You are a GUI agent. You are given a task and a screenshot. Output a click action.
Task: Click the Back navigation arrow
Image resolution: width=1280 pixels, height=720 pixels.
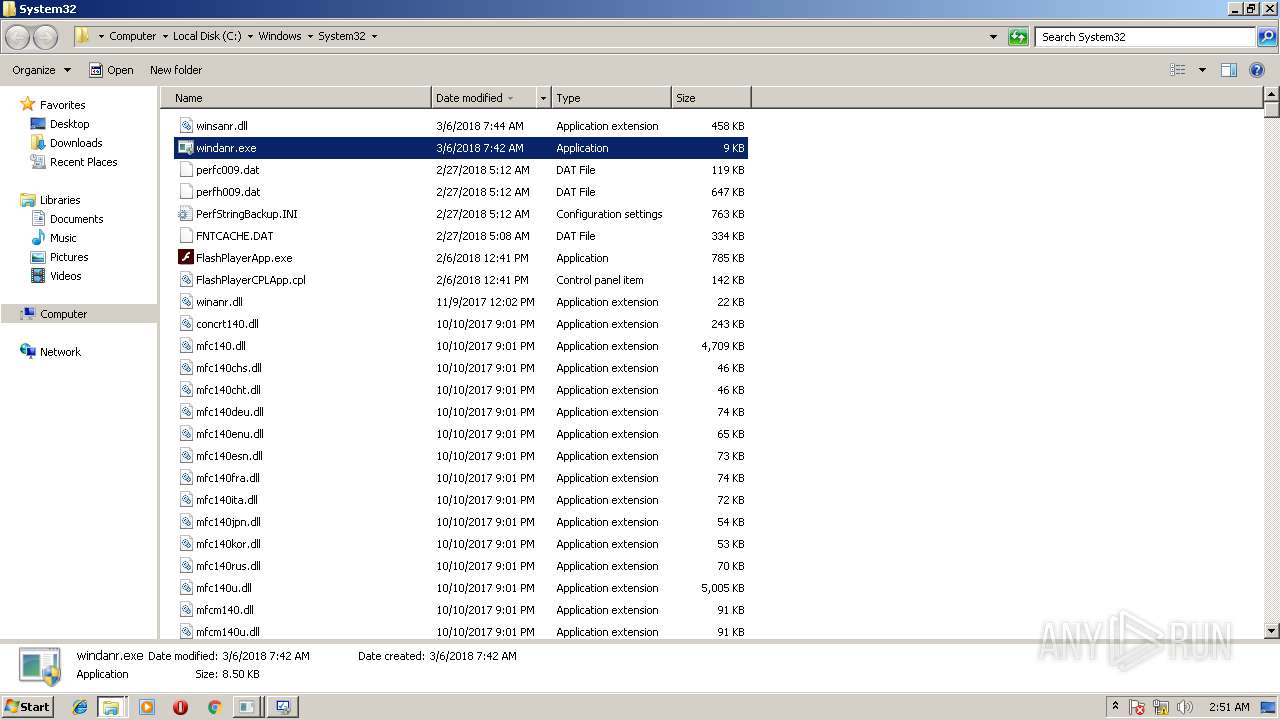[18, 37]
